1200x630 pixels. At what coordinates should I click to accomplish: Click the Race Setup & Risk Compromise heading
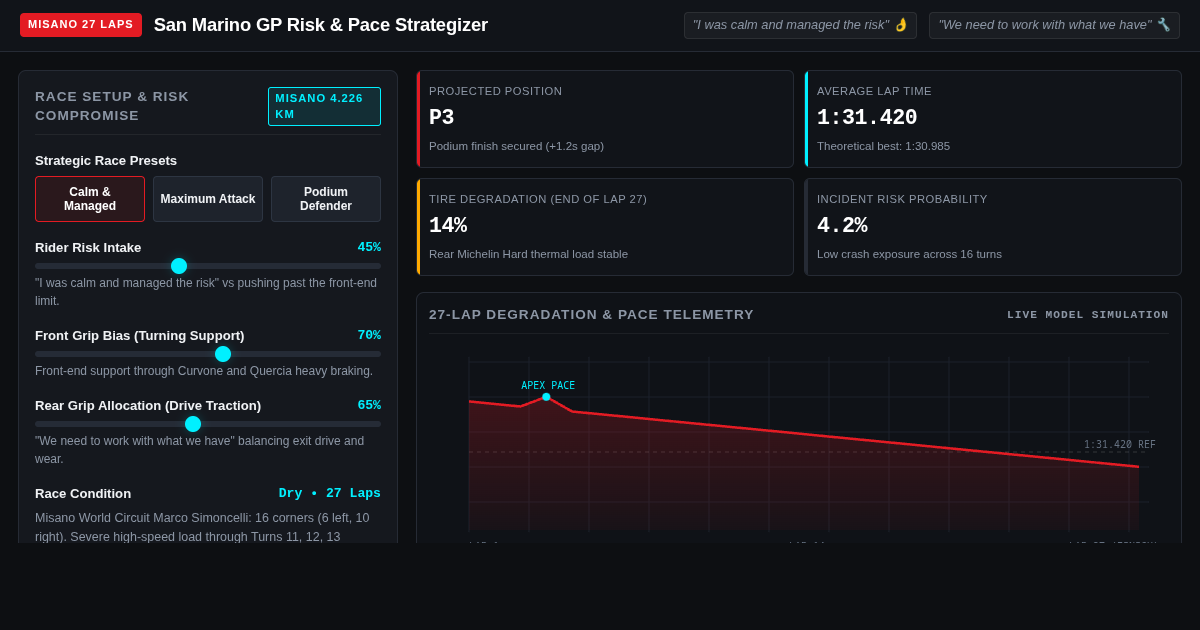coord(112,106)
